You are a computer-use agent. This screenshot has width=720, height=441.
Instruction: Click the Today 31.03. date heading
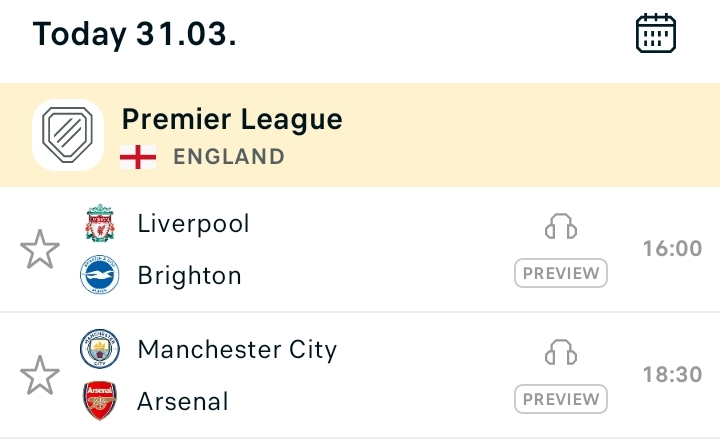(x=135, y=34)
